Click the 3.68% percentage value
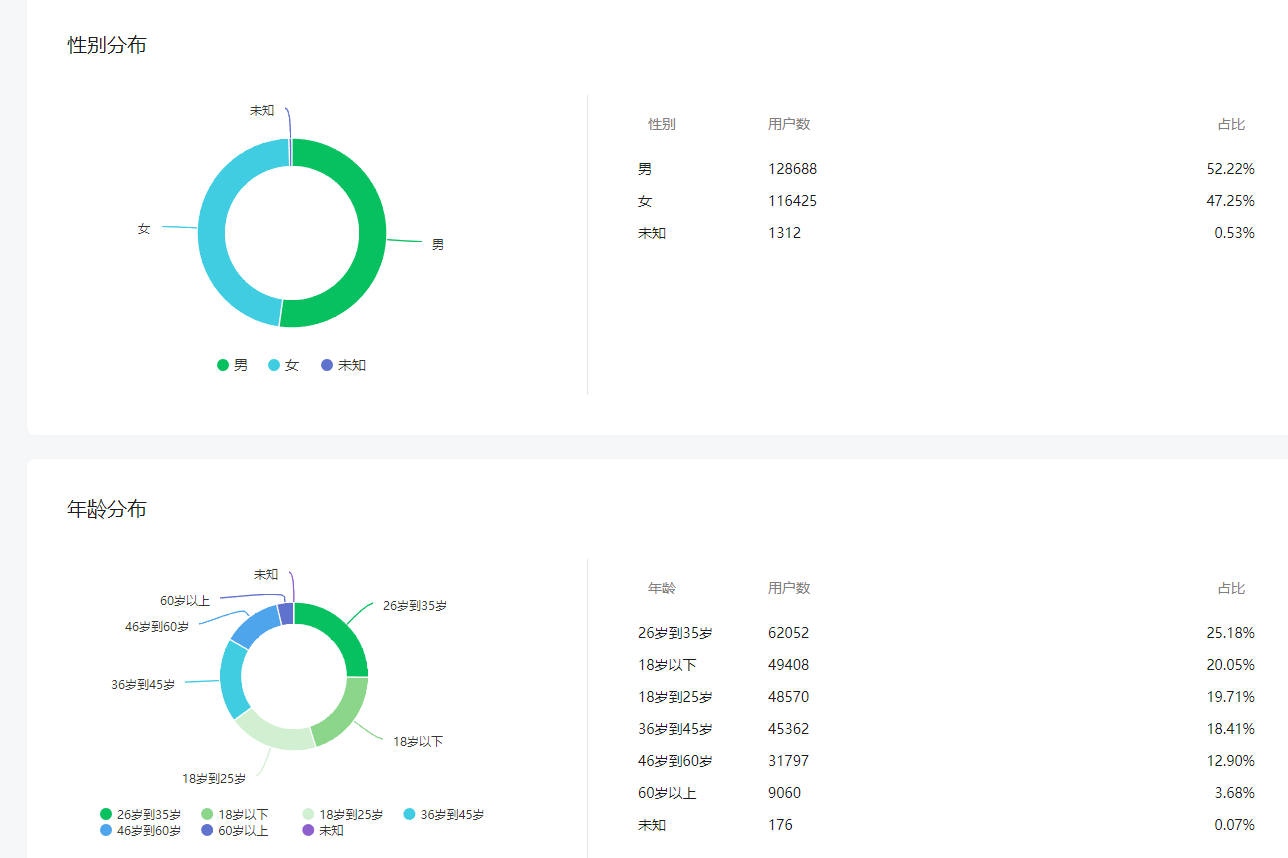This screenshot has height=858, width=1288. pos(1235,793)
